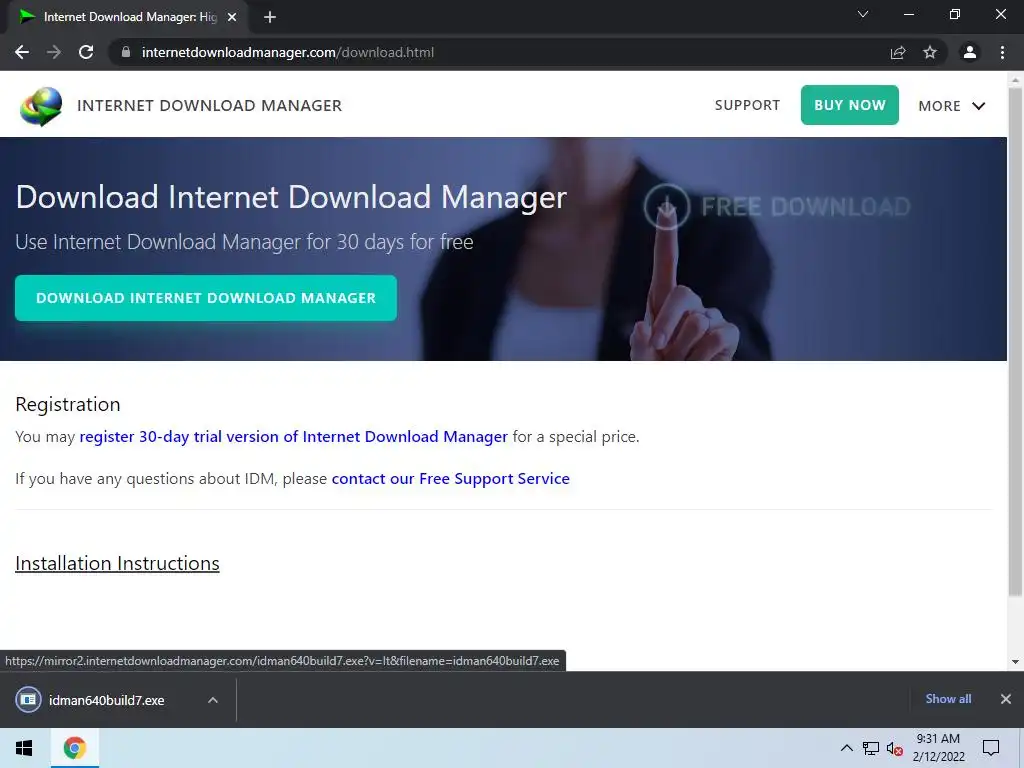The height and width of the screenshot is (768, 1024).
Task: Click the BUY NOW button
Action: (x=850, y=105)
